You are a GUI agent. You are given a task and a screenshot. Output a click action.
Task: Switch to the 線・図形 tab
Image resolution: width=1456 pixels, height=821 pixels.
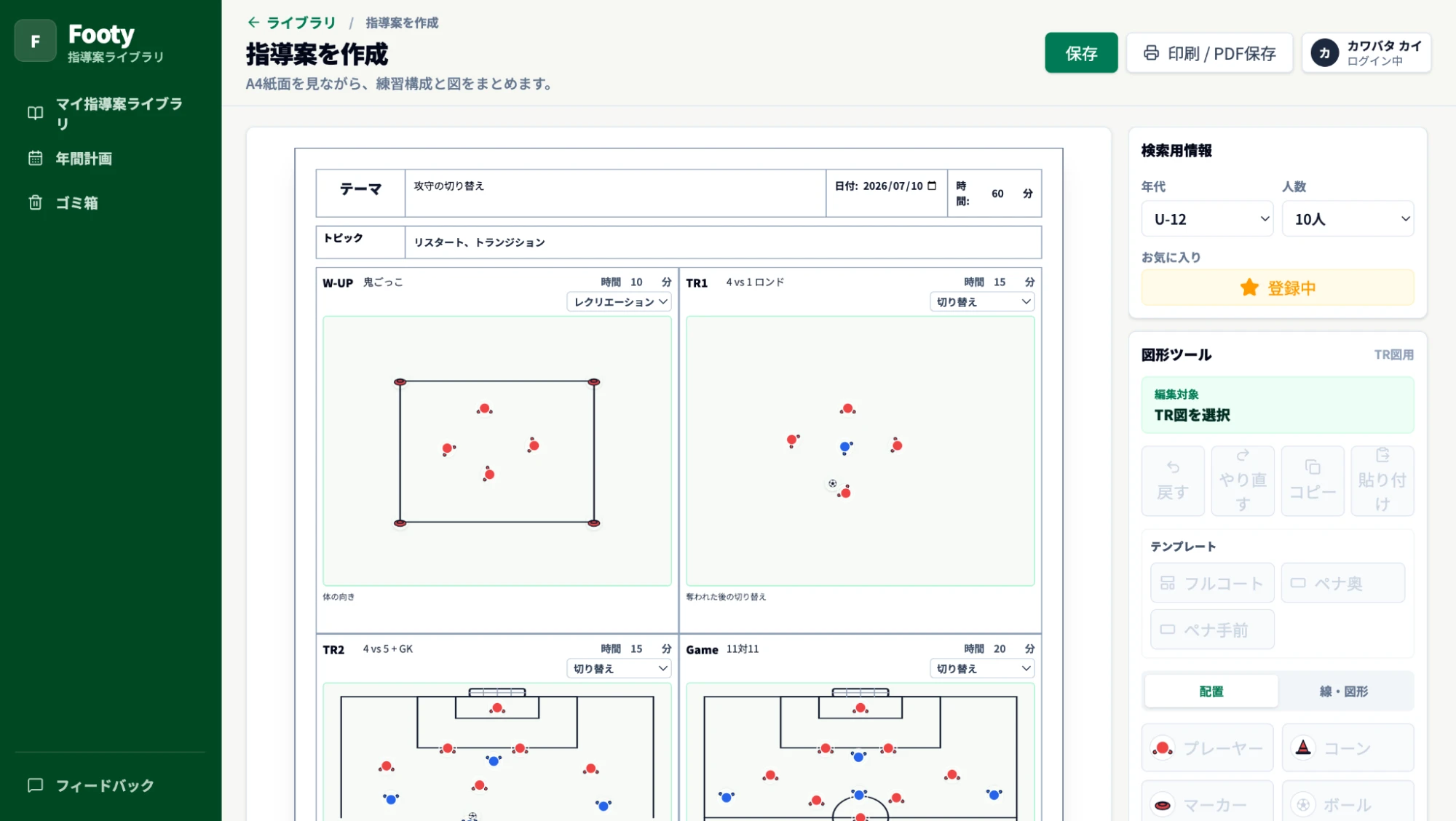(x=1344, y=691)
